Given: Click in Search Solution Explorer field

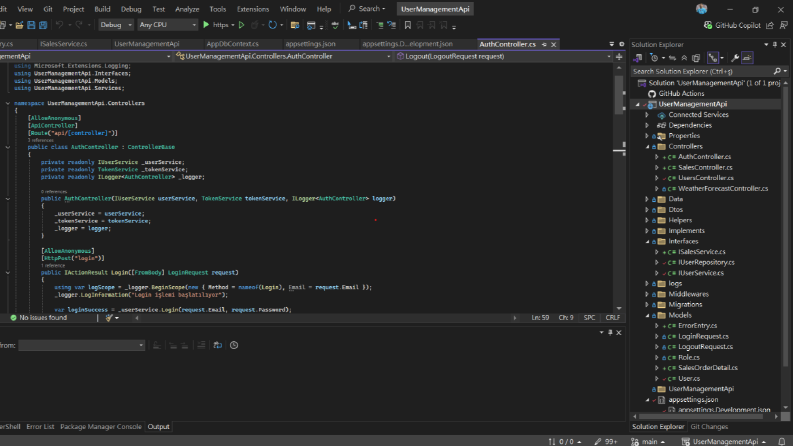Looking at the screenshot, I should (x=702, y=71).
